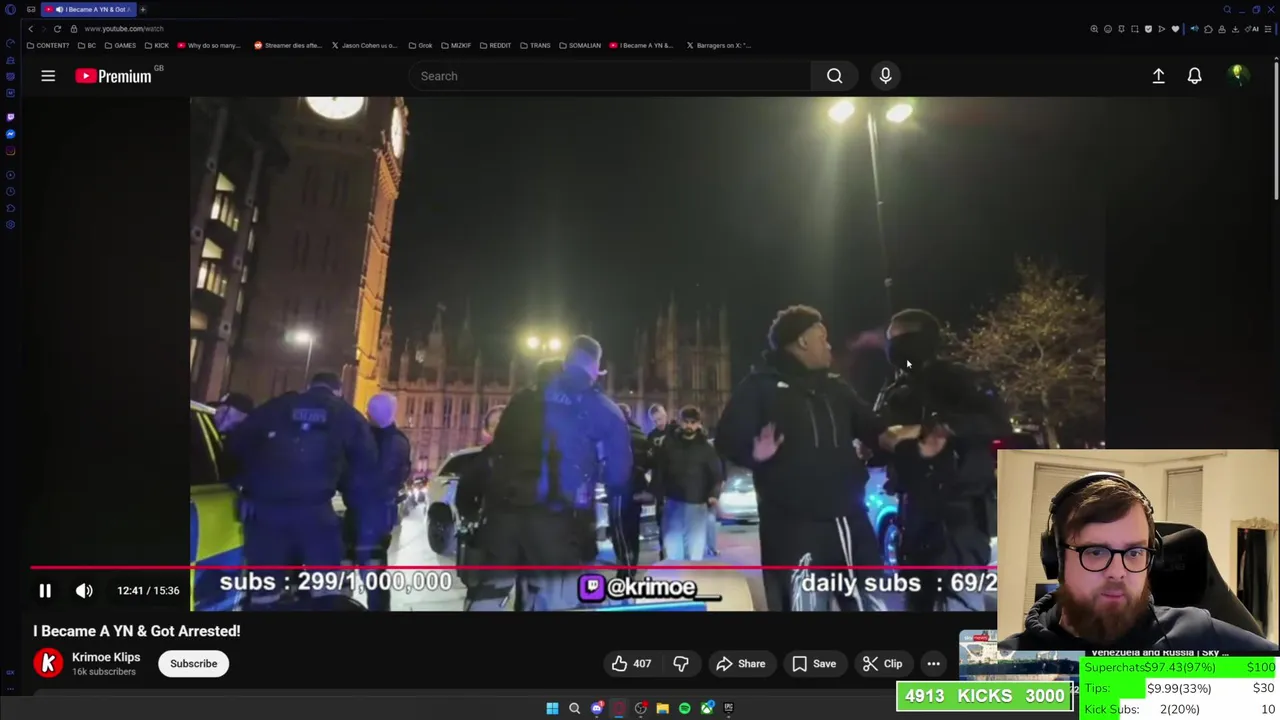Open Spotify from the taskbar

pos(684,708)
